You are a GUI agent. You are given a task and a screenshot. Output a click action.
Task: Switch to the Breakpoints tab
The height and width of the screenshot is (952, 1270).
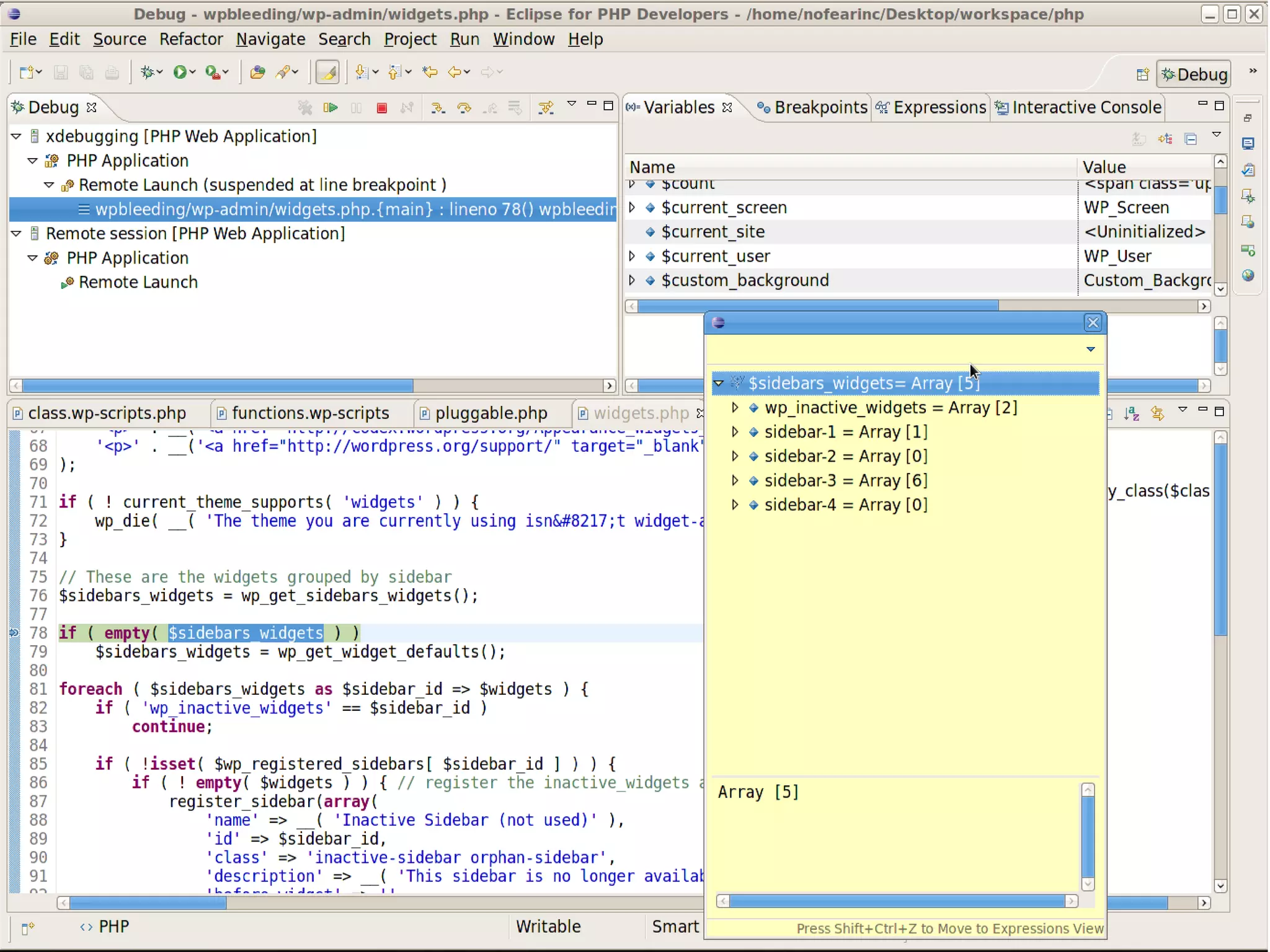812,107
